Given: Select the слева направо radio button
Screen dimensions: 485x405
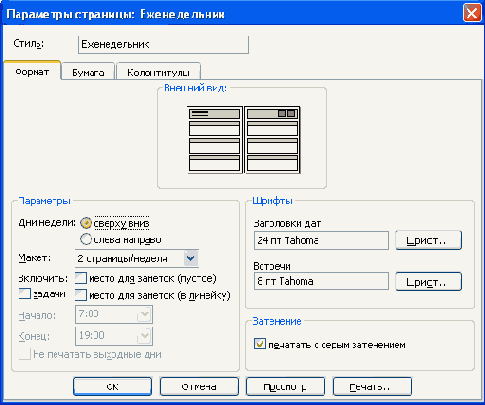Looking at the screenshot, I should point(86,239).
